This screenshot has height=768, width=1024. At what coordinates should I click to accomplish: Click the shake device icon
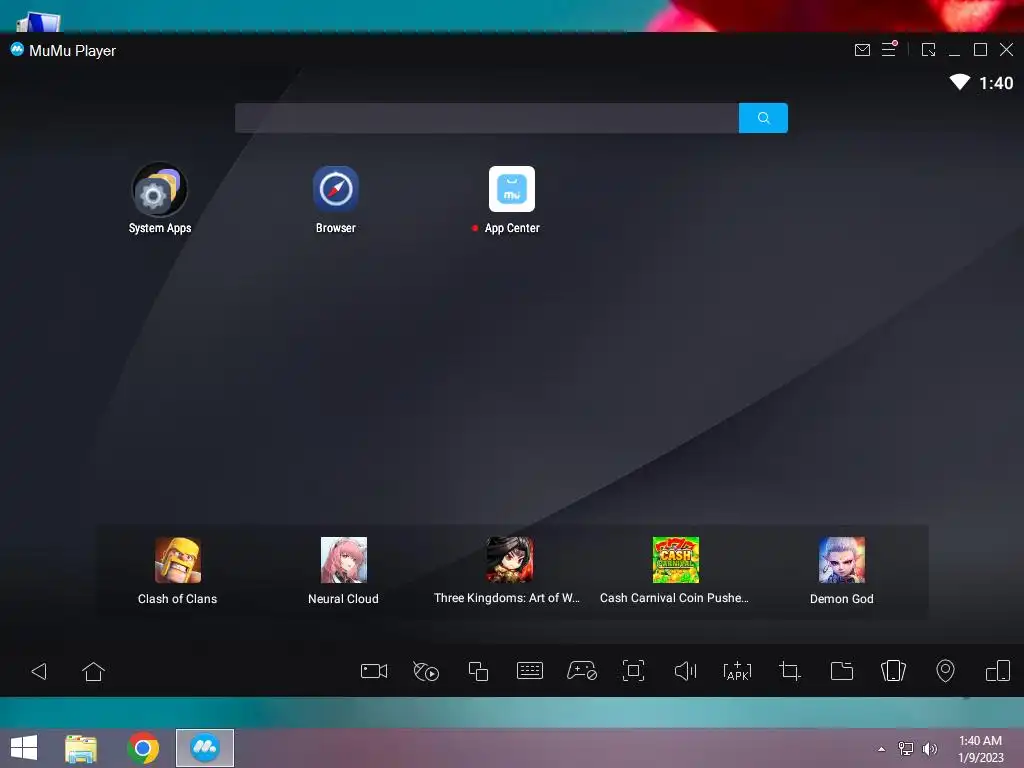[893, 671]
